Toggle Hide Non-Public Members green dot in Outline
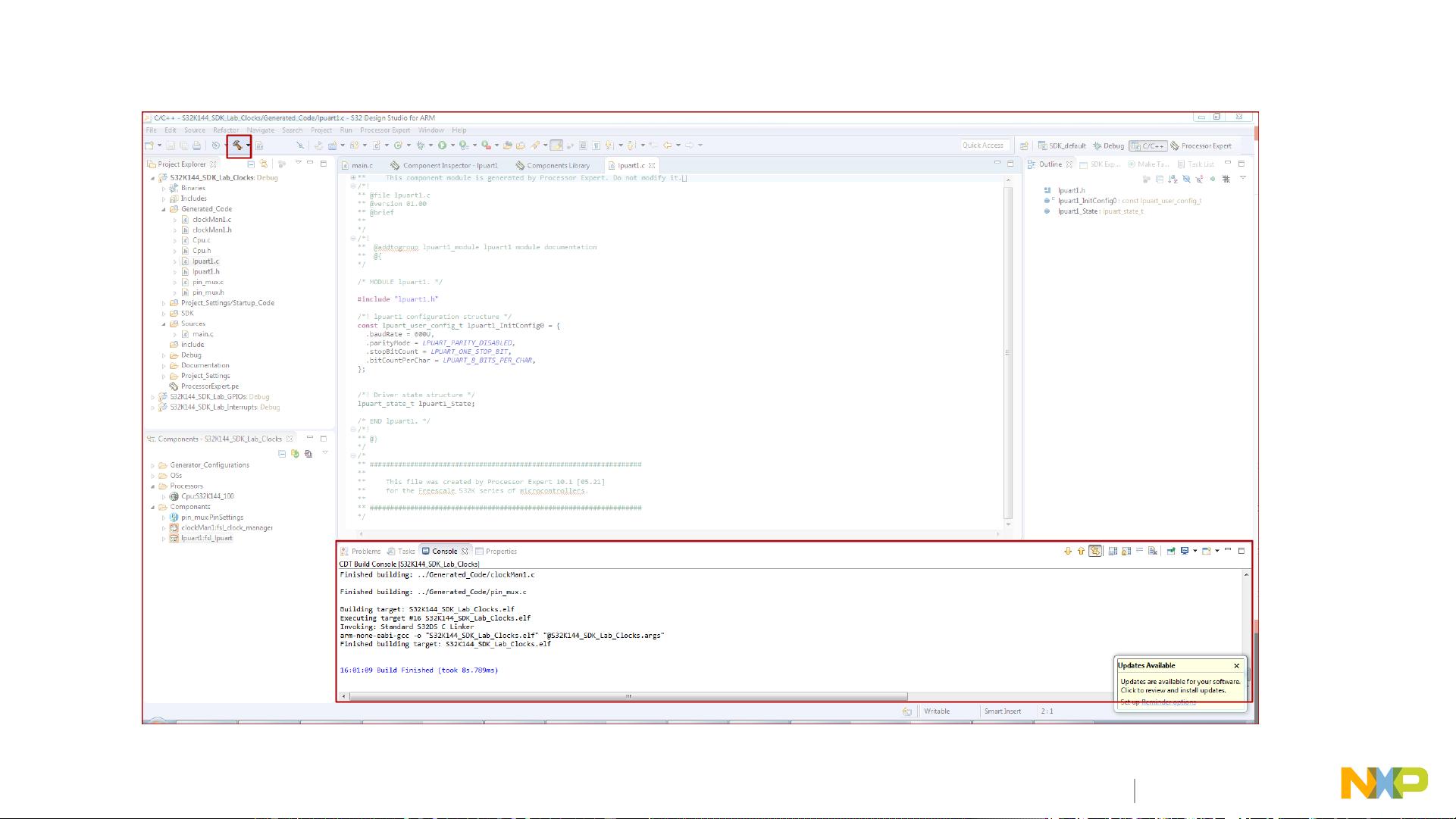1456x819 pixels. click(1213, 179)
